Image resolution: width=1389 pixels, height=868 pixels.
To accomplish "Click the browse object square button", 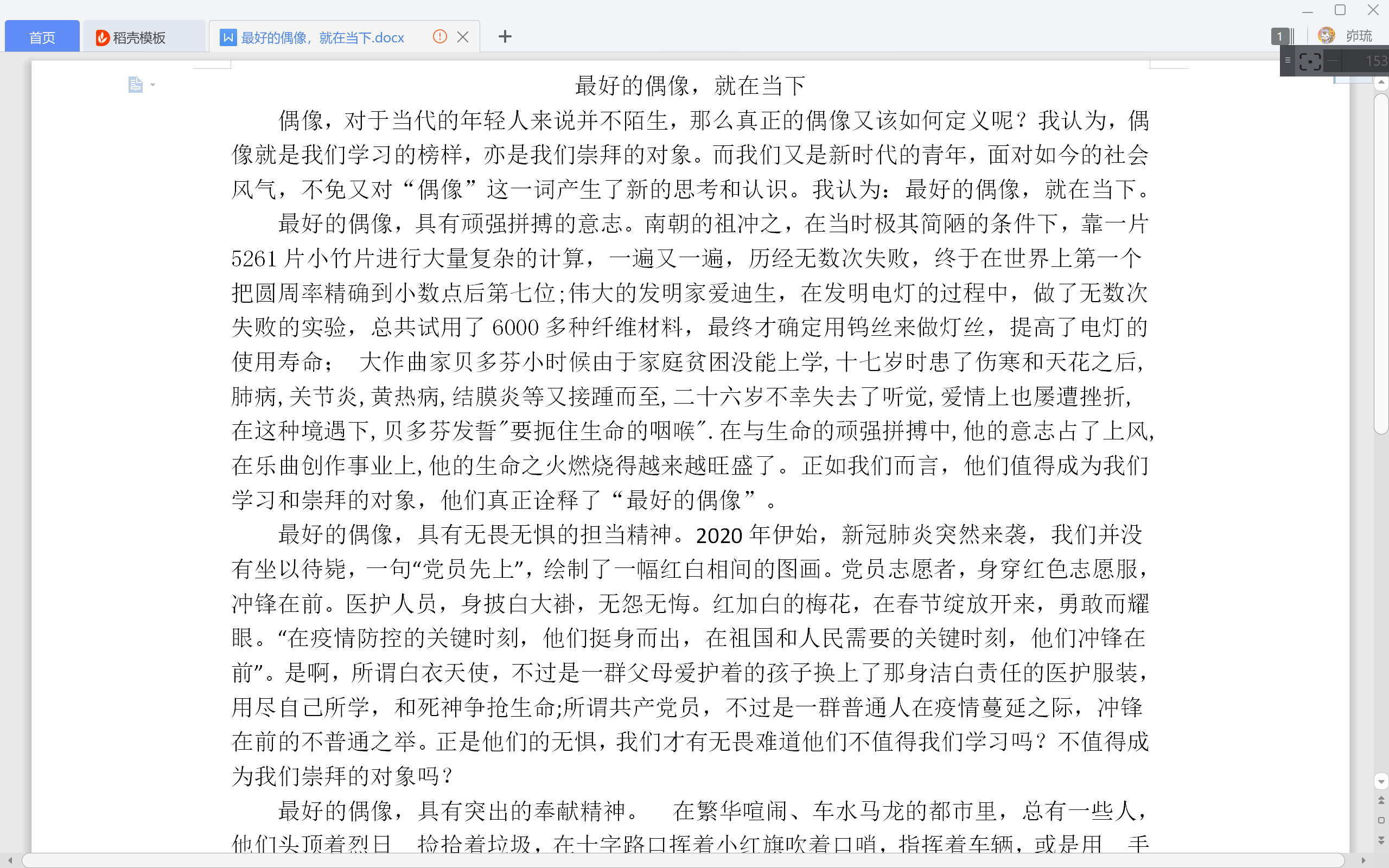I will (1381, 820).
